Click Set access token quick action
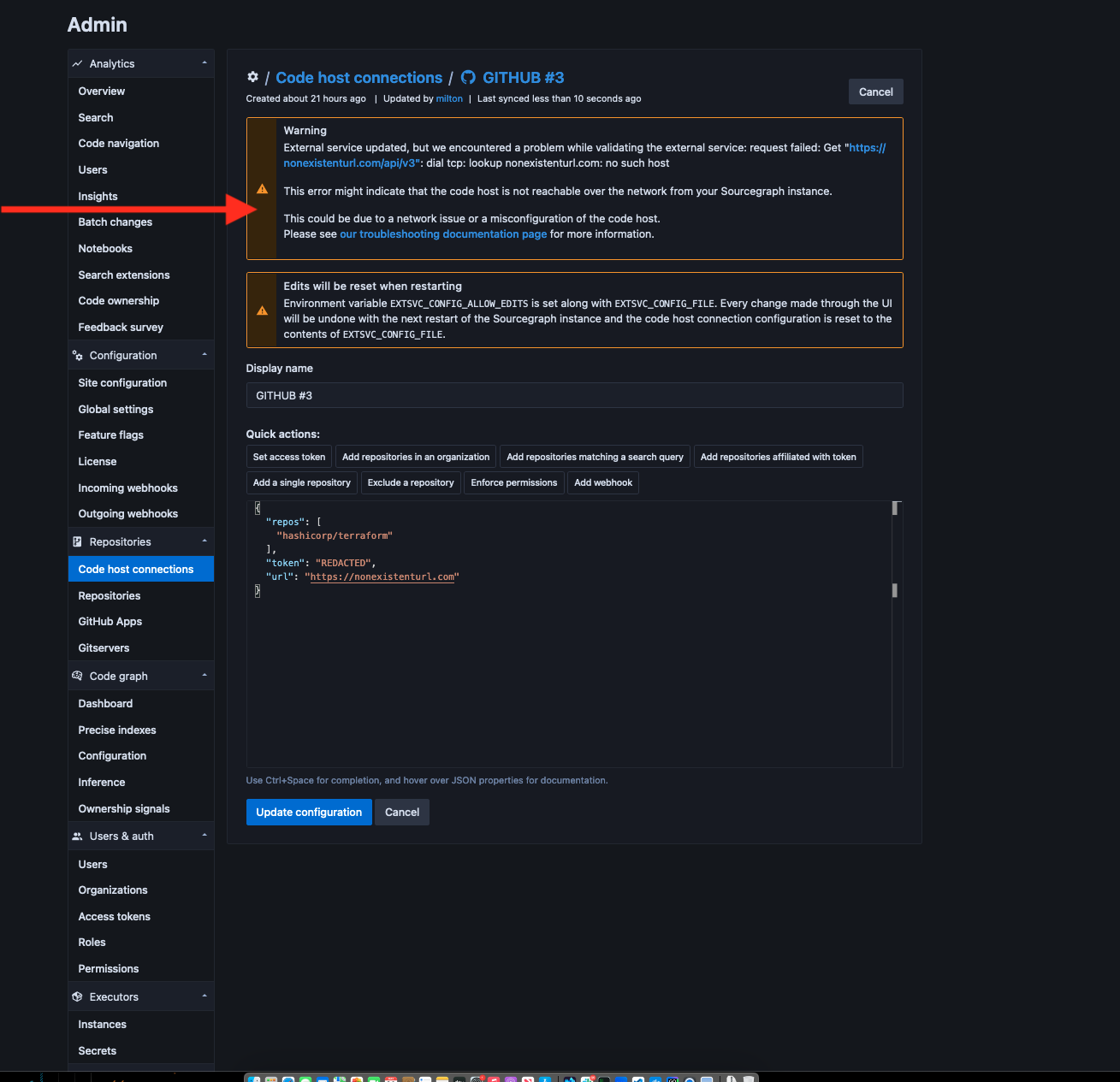1120x1082 pixels. coord(289,458)
